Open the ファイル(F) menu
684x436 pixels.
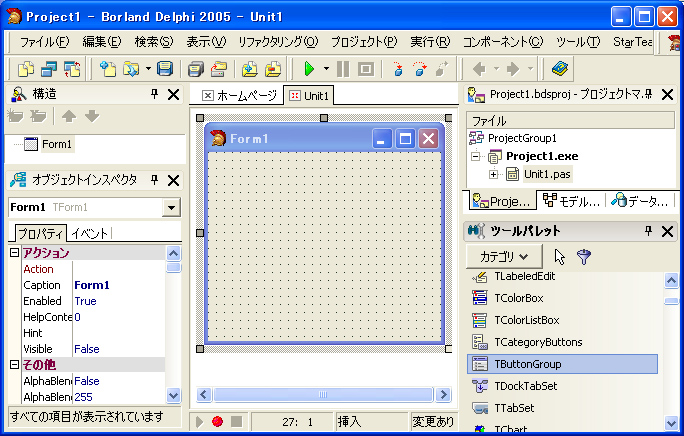(44, 41)
